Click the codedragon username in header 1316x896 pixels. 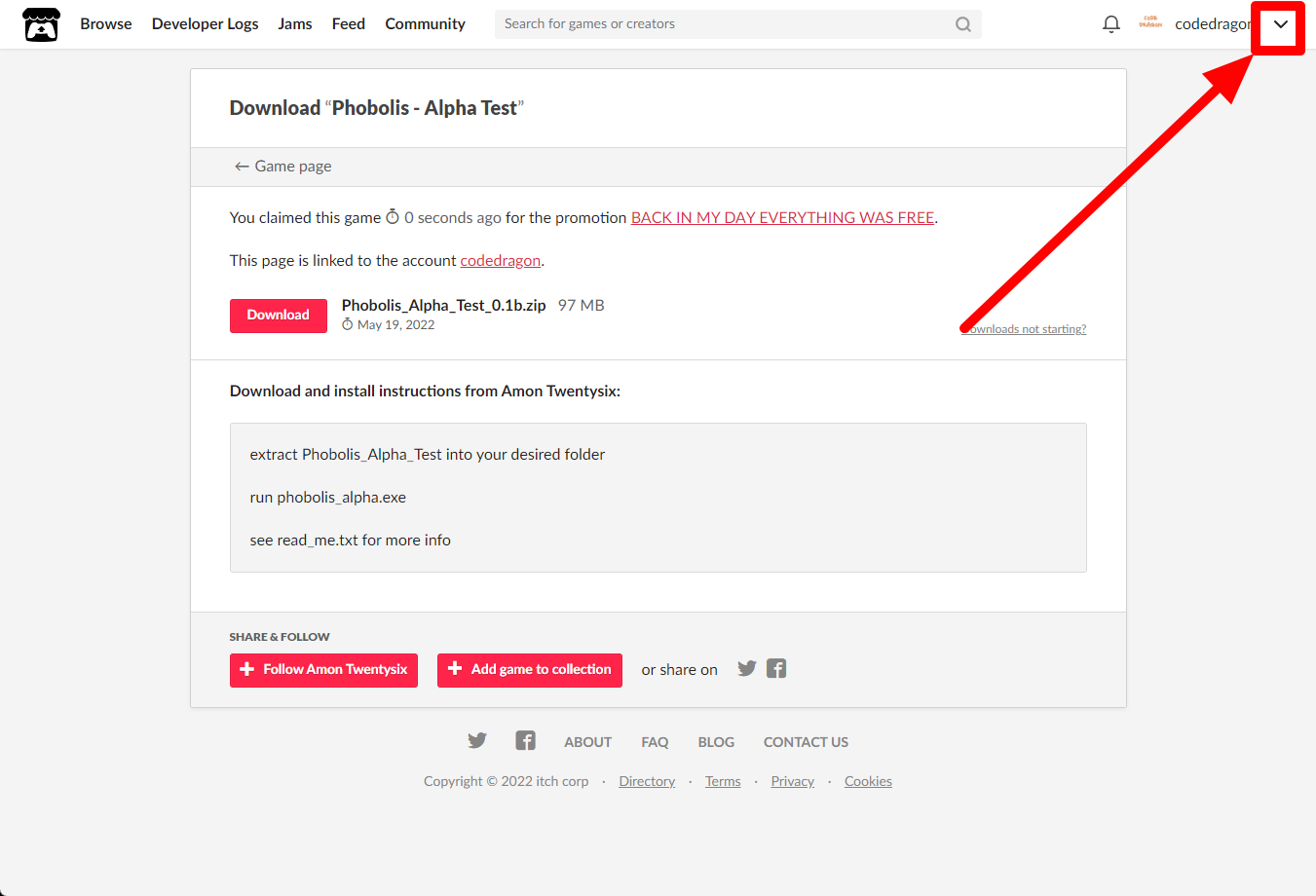(x=1213, y=24)
